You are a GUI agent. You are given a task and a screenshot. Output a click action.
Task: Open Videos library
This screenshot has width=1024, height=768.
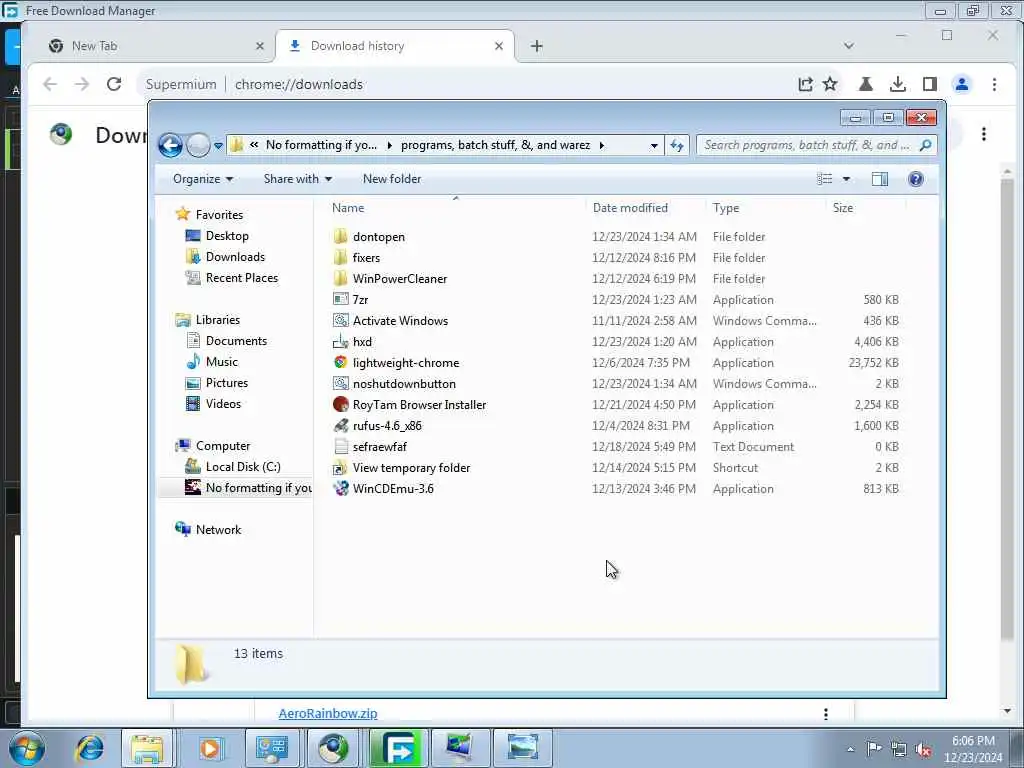pyautogui.click(x=223, y=404)
